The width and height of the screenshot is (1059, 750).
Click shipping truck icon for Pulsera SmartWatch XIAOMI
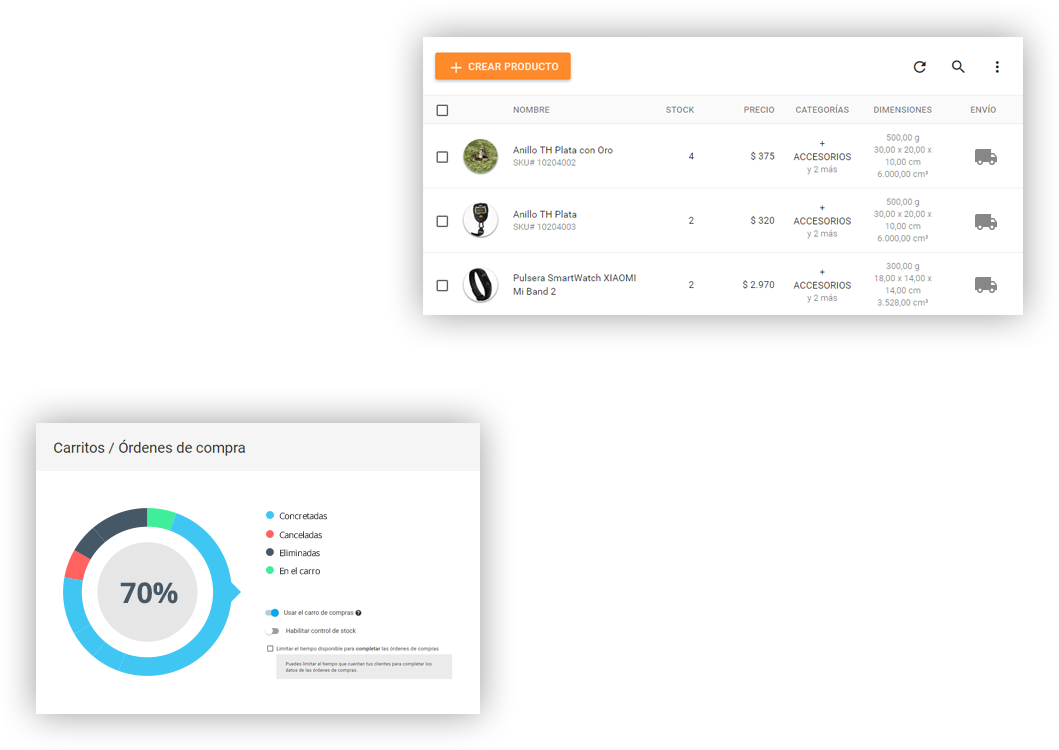tap(985, 285)
